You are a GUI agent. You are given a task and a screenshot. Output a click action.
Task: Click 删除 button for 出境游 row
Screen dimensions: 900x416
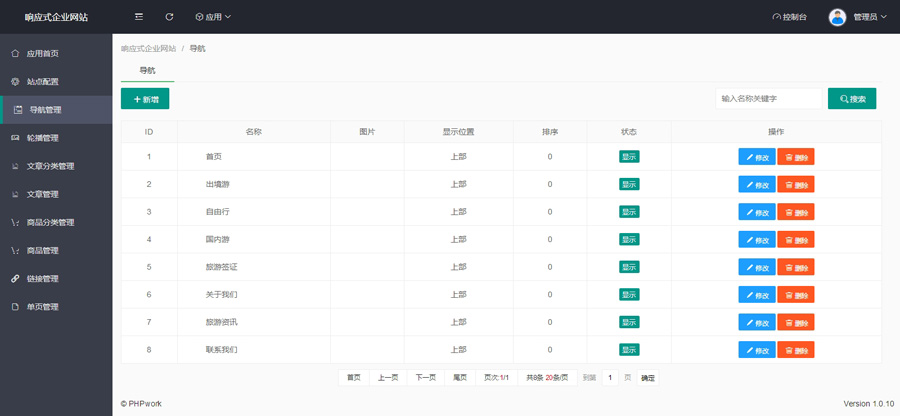tap(795, 185)
